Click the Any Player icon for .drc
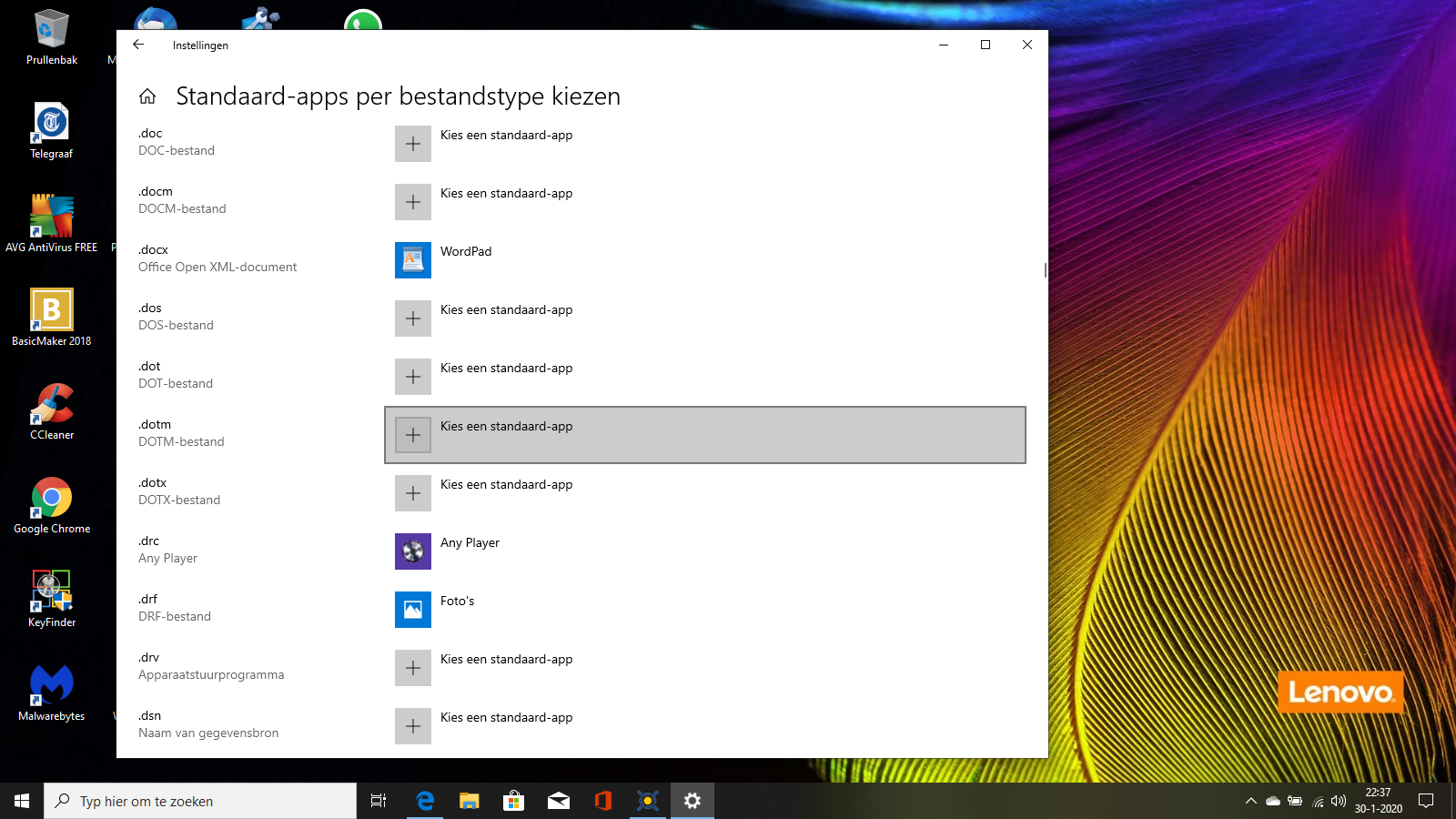 coord(412,551)
